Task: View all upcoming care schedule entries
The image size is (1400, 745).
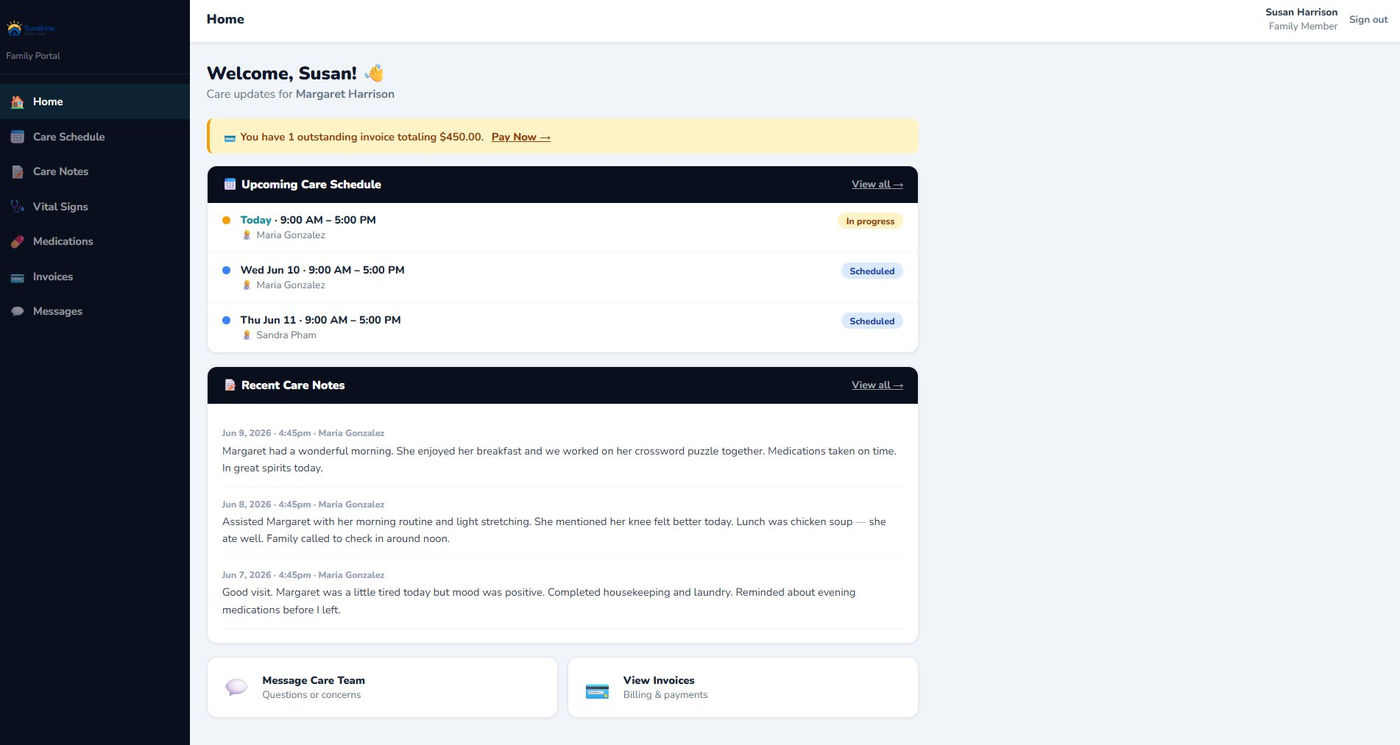Action: click(877, 184)
